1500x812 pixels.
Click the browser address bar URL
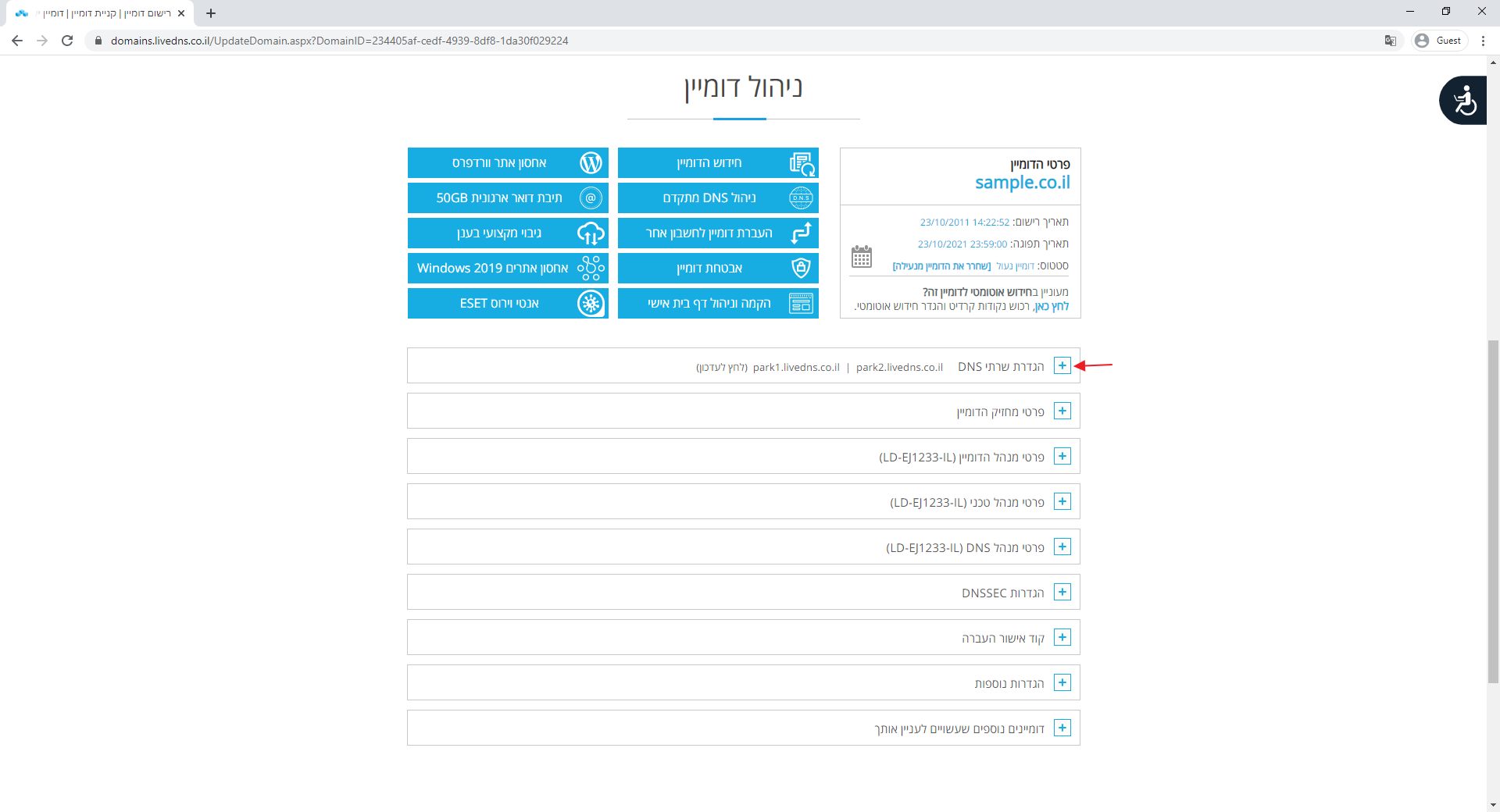(x=339, y=41)
